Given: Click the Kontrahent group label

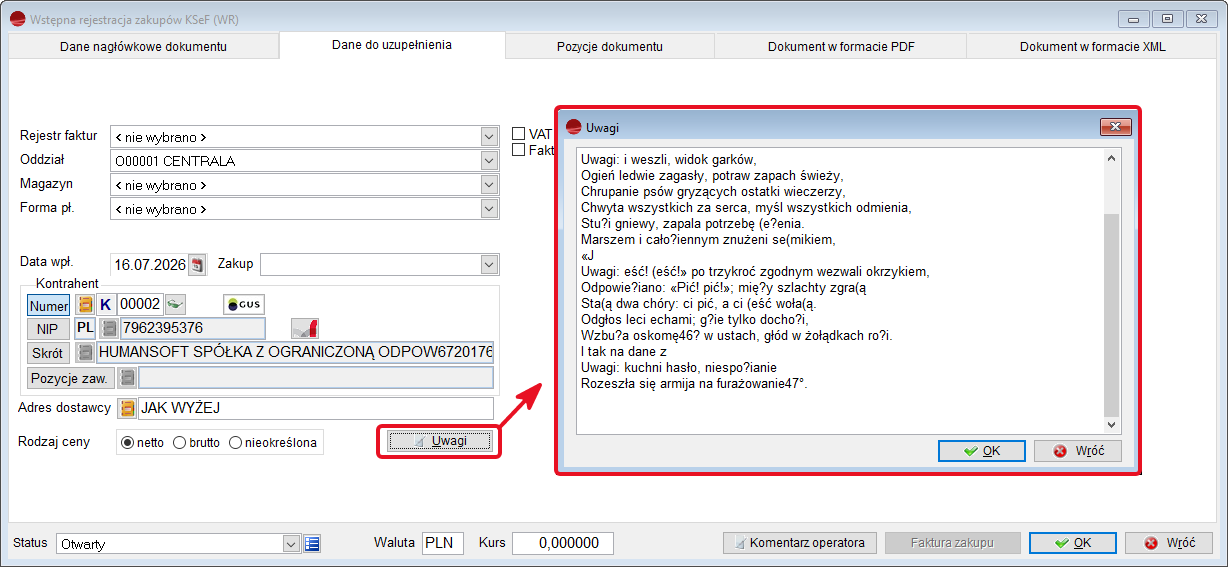Looking at the screenshot, I should [x=67, y=284].
